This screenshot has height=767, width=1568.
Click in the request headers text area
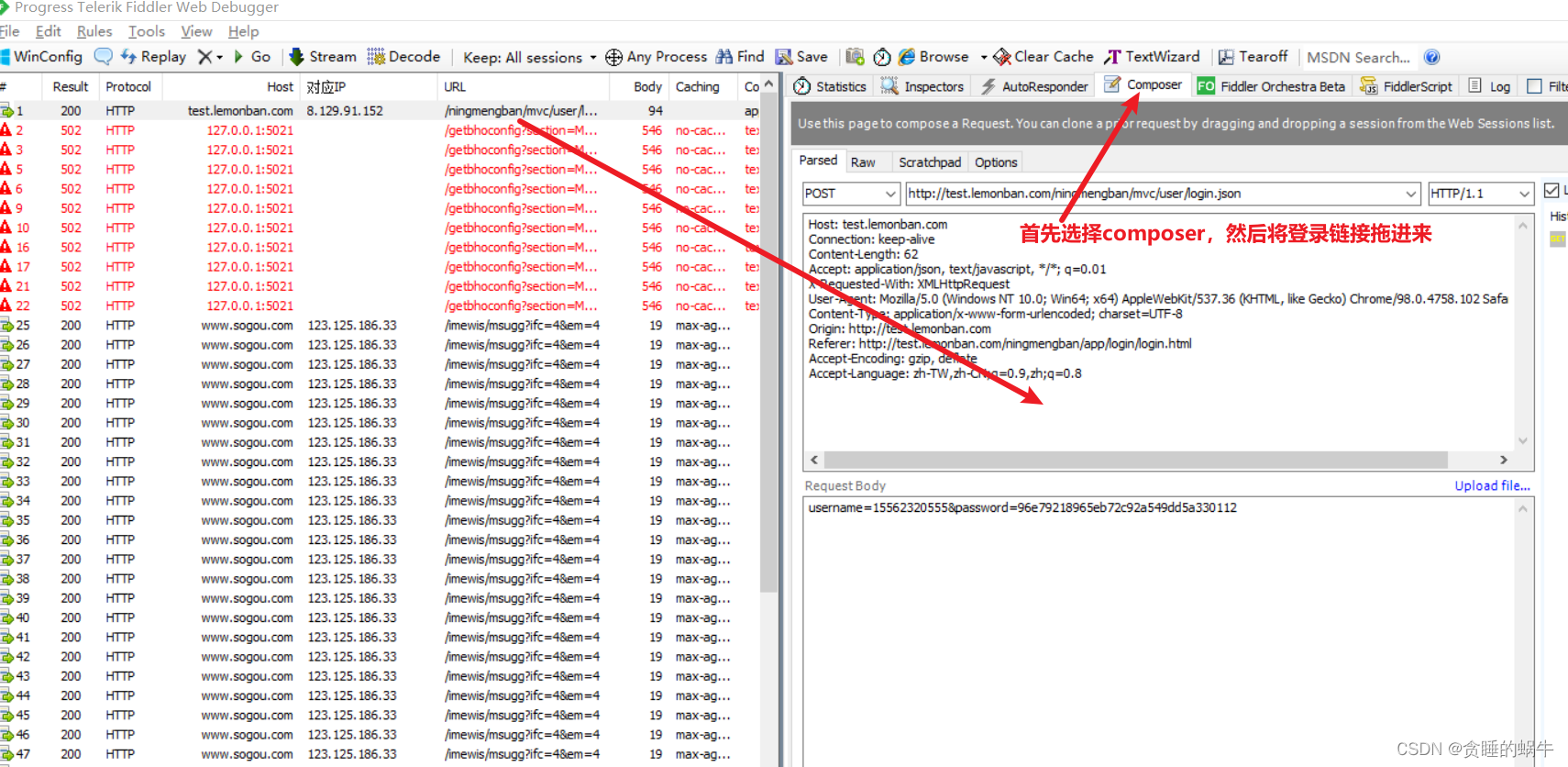pyautogui.click(x=1160, y=331)
